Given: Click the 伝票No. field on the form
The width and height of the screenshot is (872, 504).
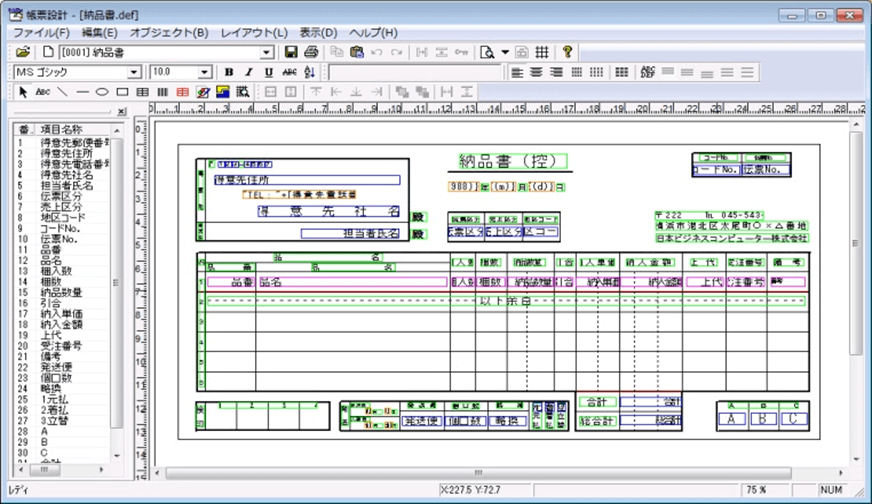Looking at the screenshot, I should (x=766, y=170).
